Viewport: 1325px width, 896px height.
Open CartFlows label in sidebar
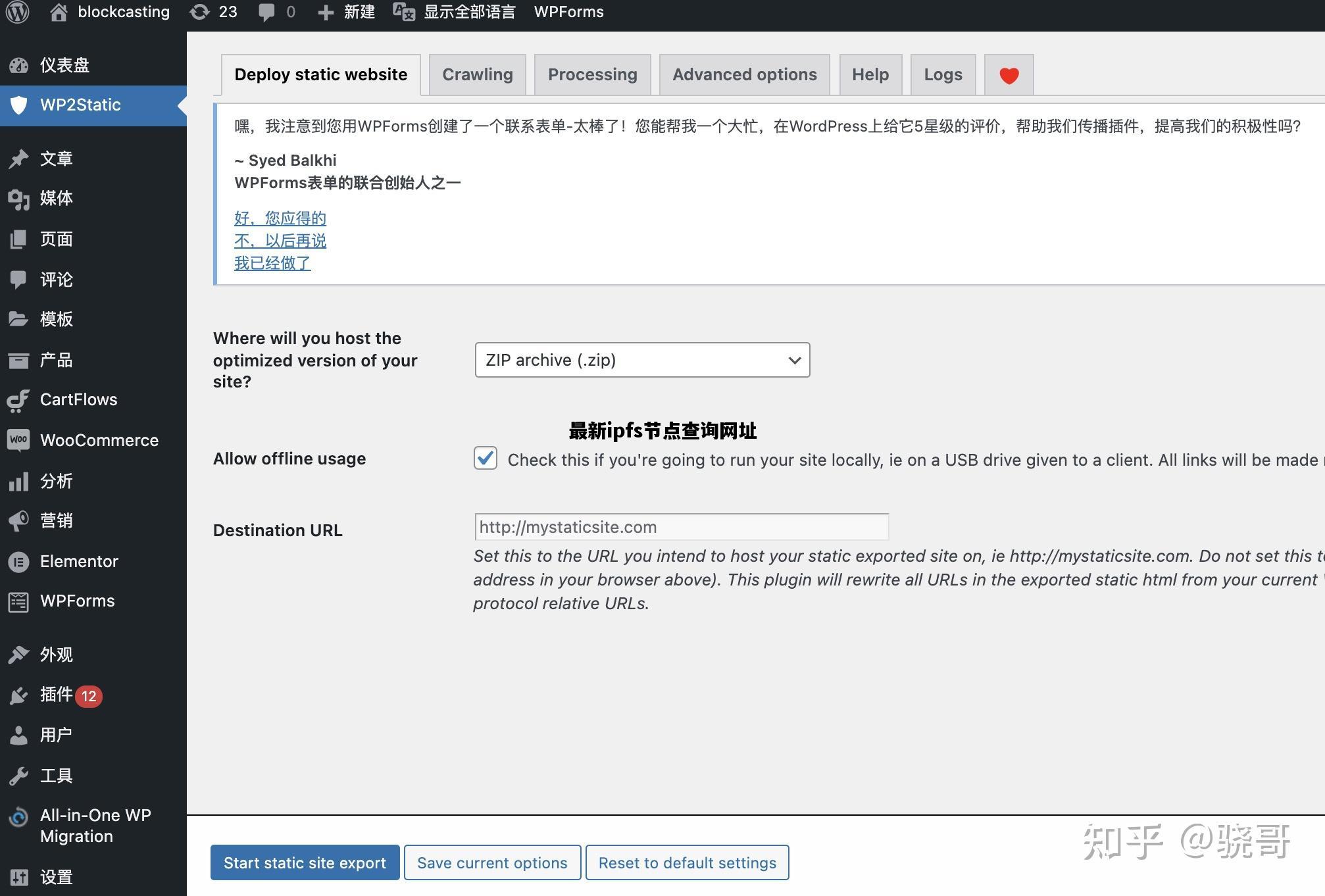point(79,399)
